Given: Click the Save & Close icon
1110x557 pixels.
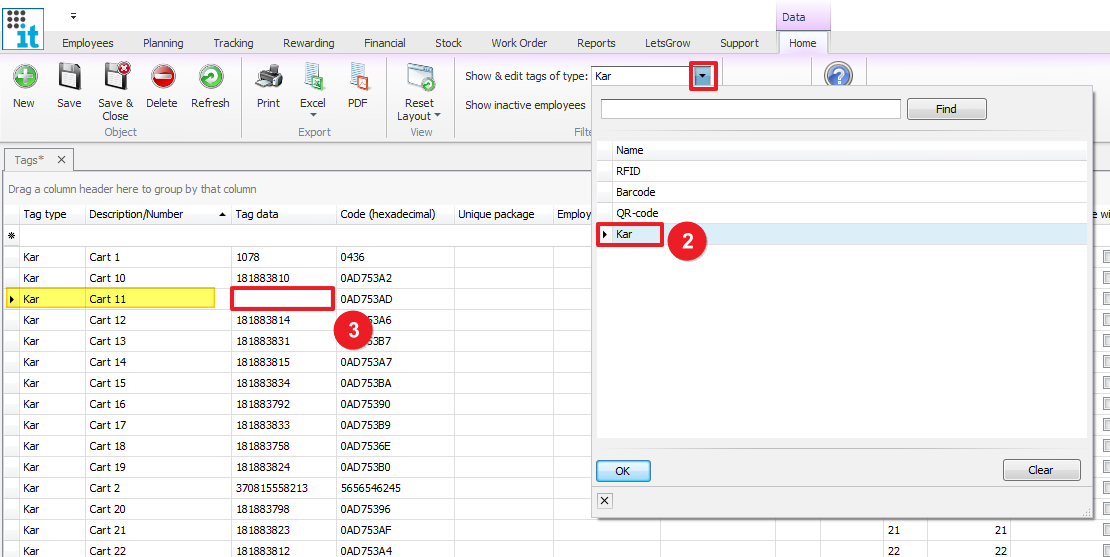Looking at the screenshot, I should pyautogui.click(x=115, y=76).
